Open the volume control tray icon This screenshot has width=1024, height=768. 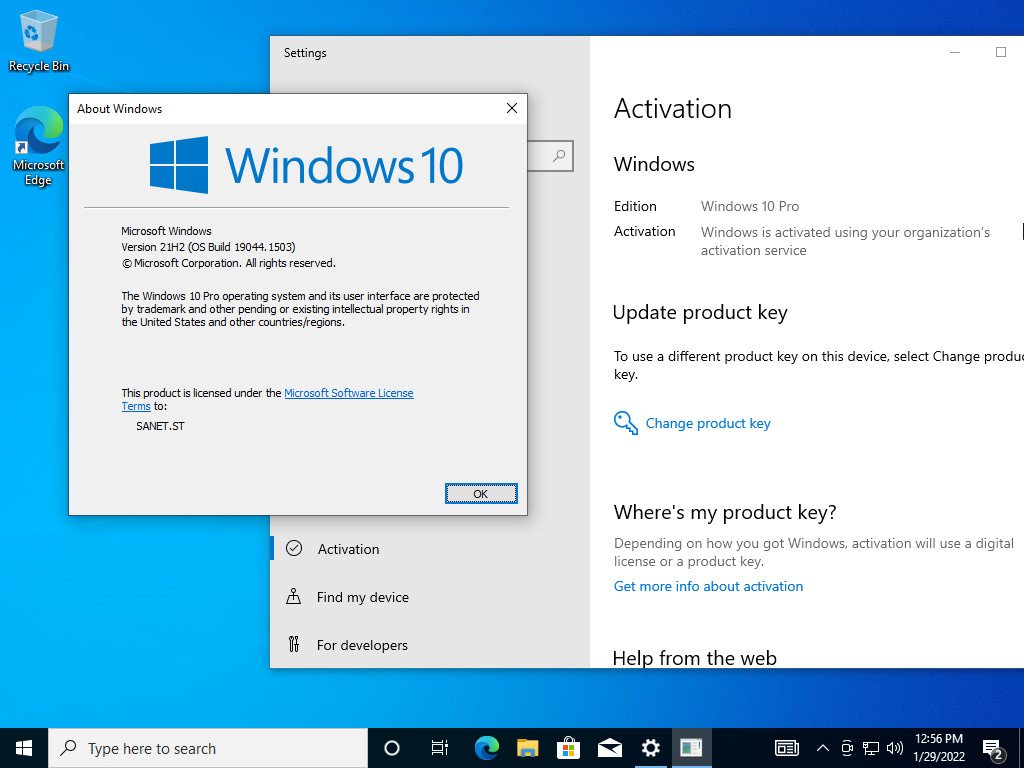pos(895,748)
